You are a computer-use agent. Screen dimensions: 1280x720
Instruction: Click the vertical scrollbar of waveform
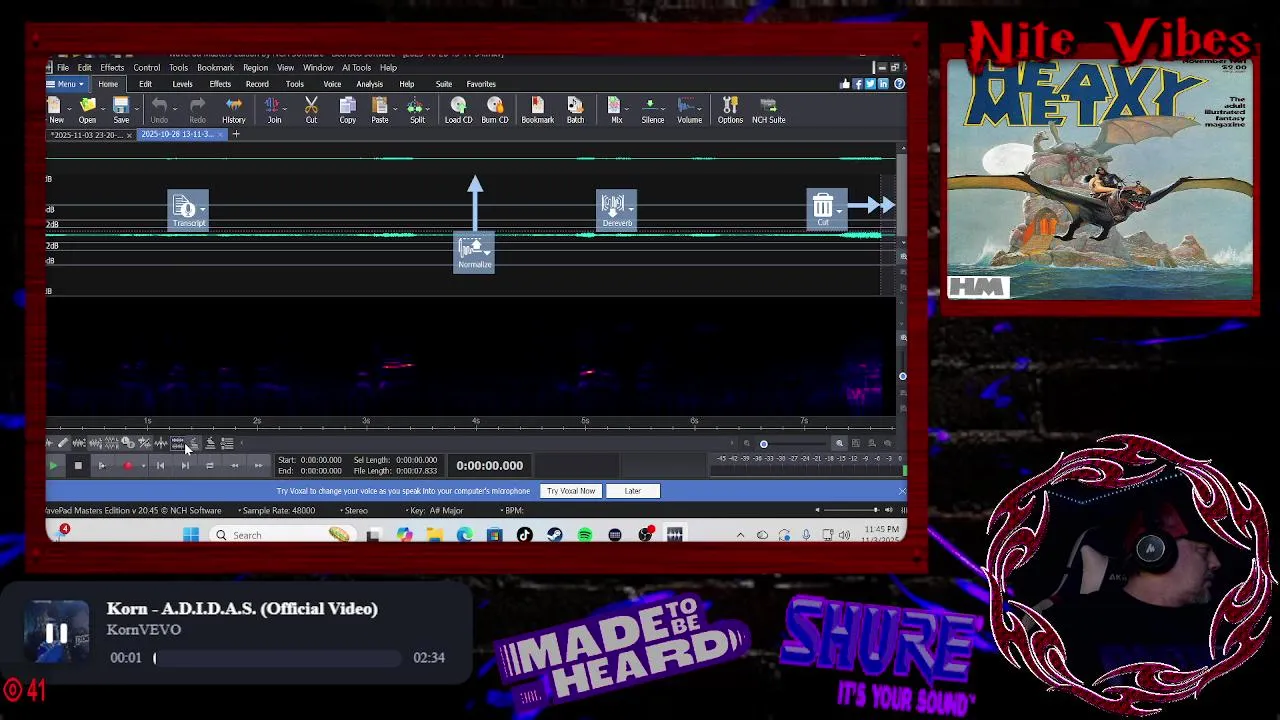tap(902, 195)
